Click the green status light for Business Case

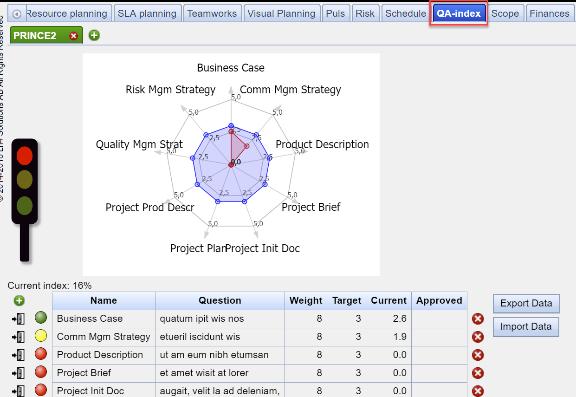coord(41,317)
